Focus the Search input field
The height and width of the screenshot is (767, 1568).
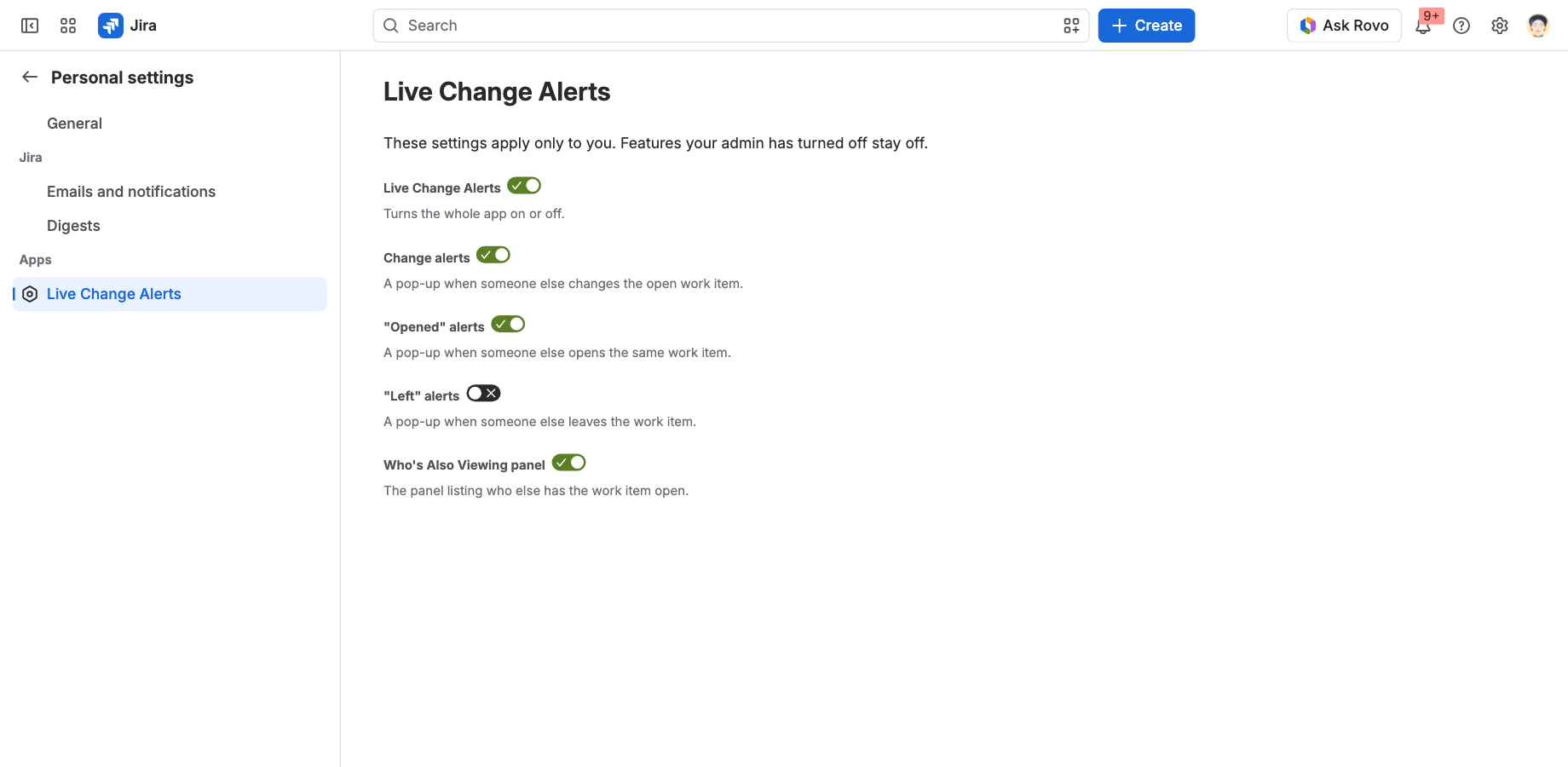click(731, 26)
